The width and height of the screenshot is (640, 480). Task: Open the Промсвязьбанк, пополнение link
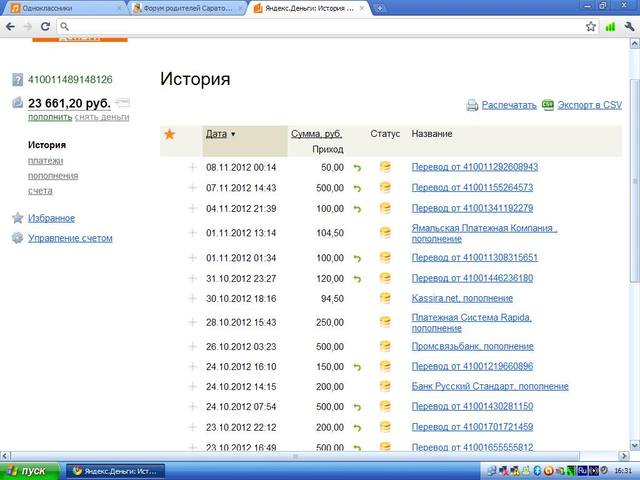(x=473, y=346)
